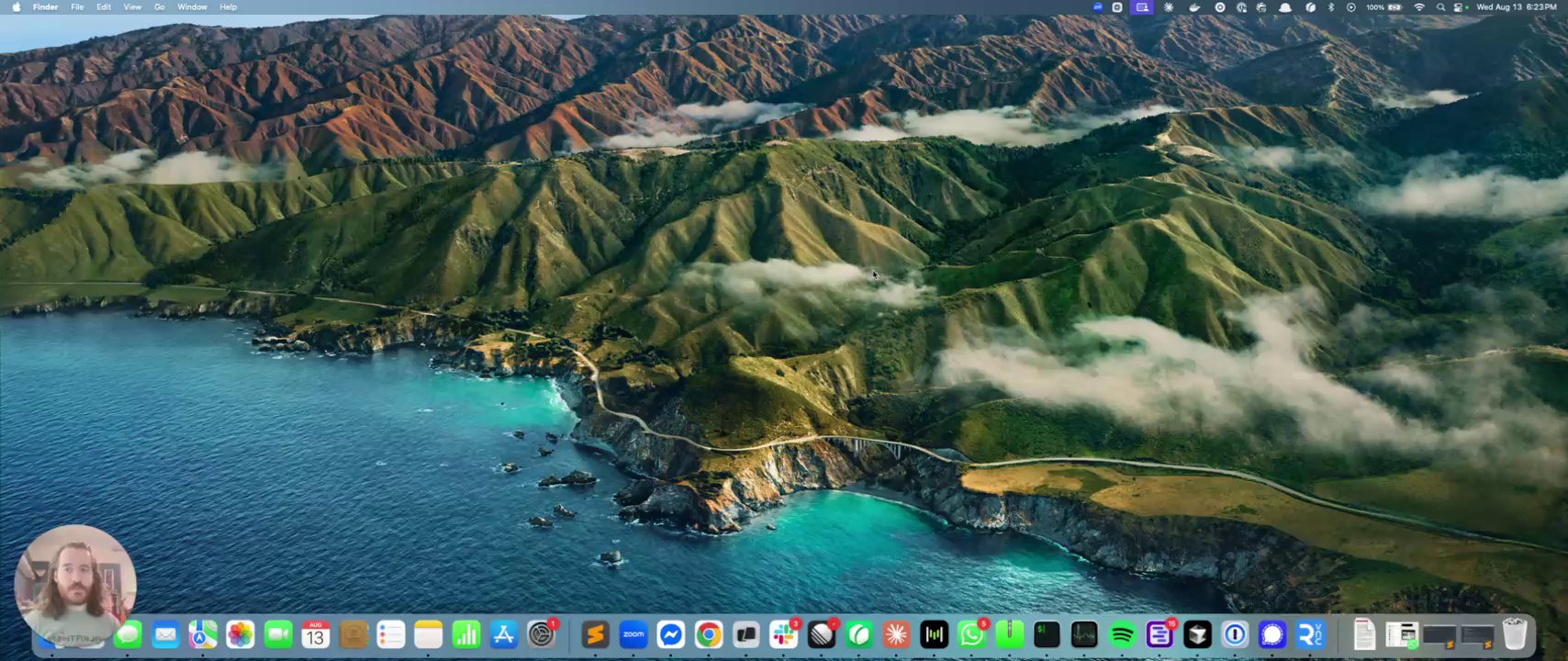Launch the VNC viewer app in the Dock
The image size is (1568, 661).
click(1310, 634)
